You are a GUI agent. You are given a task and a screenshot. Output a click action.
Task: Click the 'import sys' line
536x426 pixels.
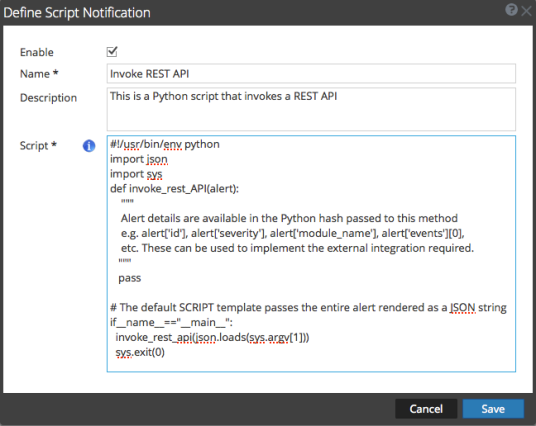coord(136,174)
